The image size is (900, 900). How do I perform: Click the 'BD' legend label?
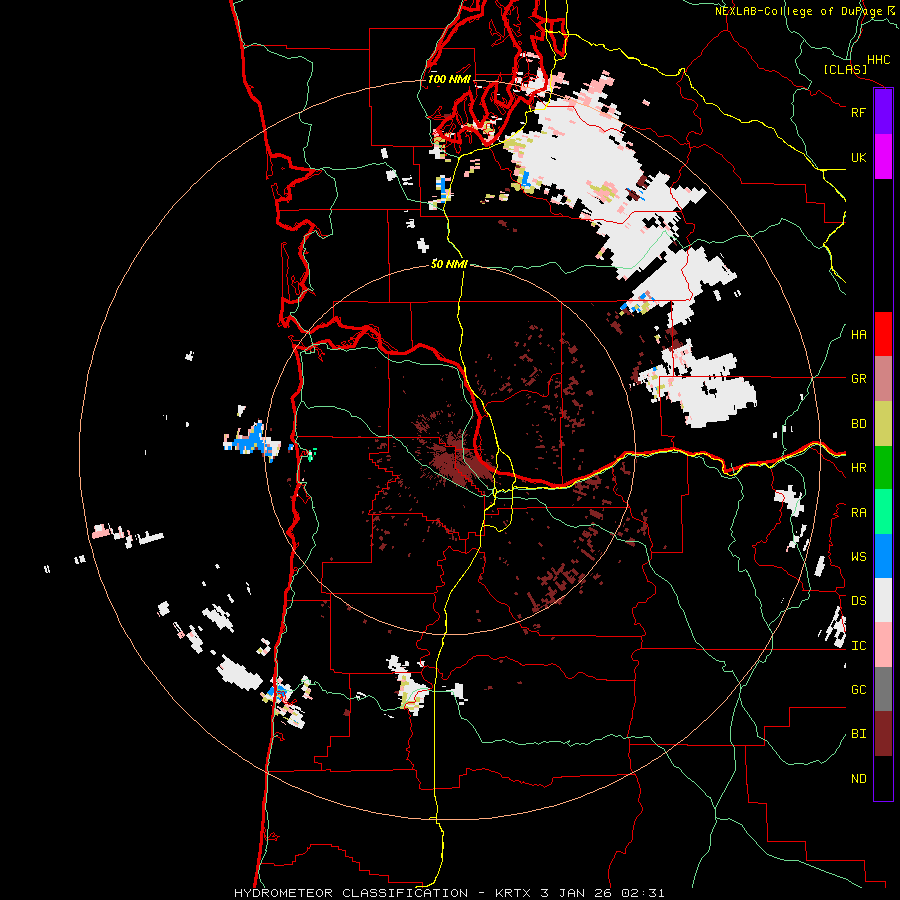click(858, 424)
